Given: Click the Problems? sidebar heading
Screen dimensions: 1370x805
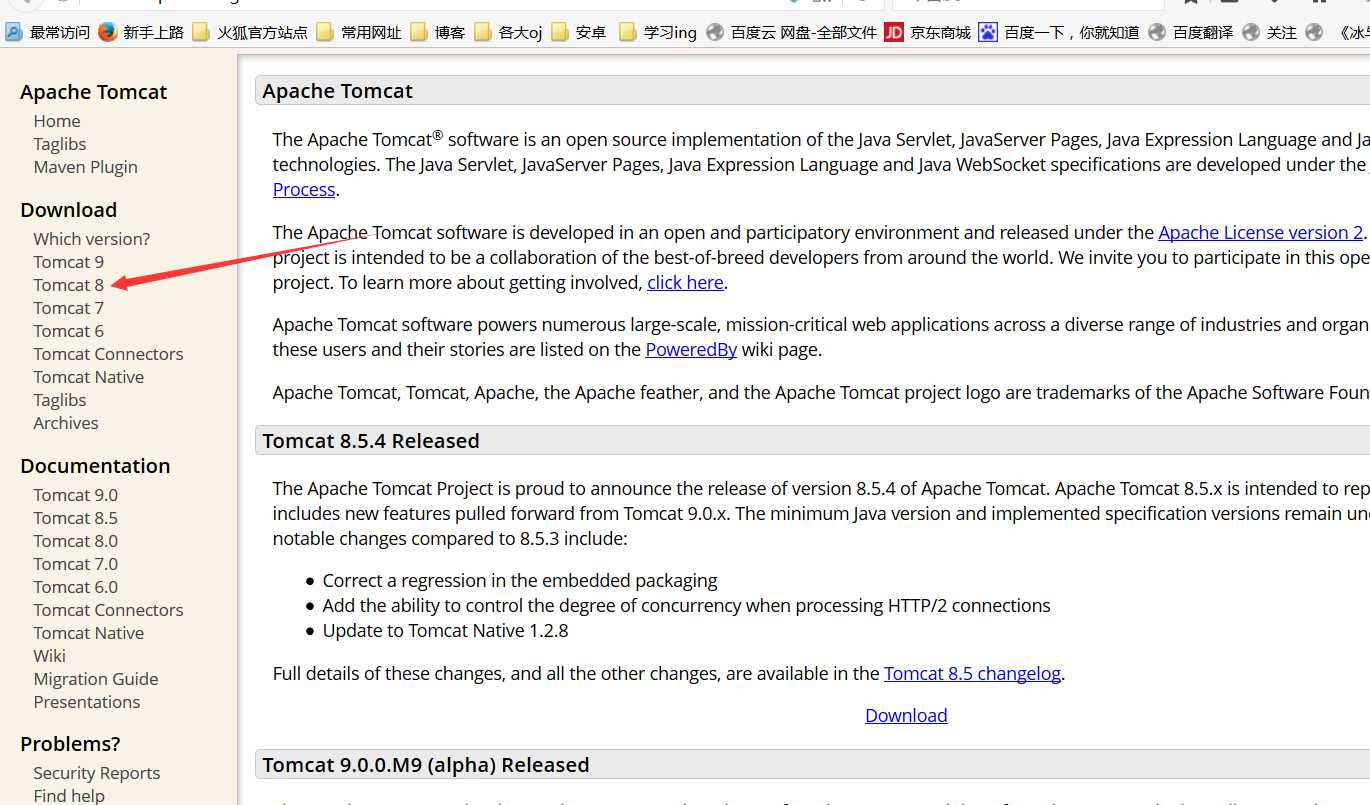Looking at the screenshot, I should pyautogui.click(x=70, y=744).
